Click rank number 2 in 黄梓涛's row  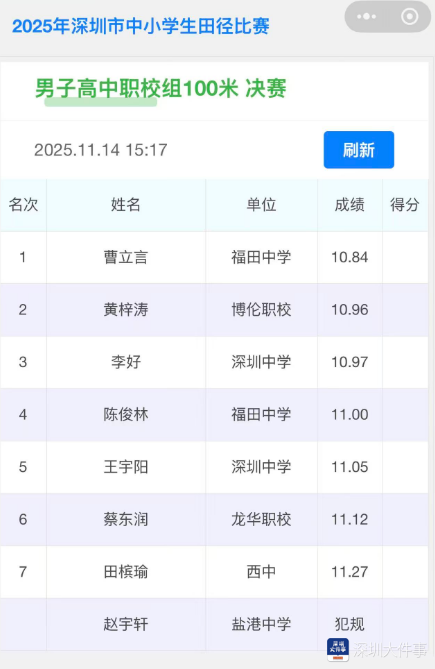pos(23,310)
